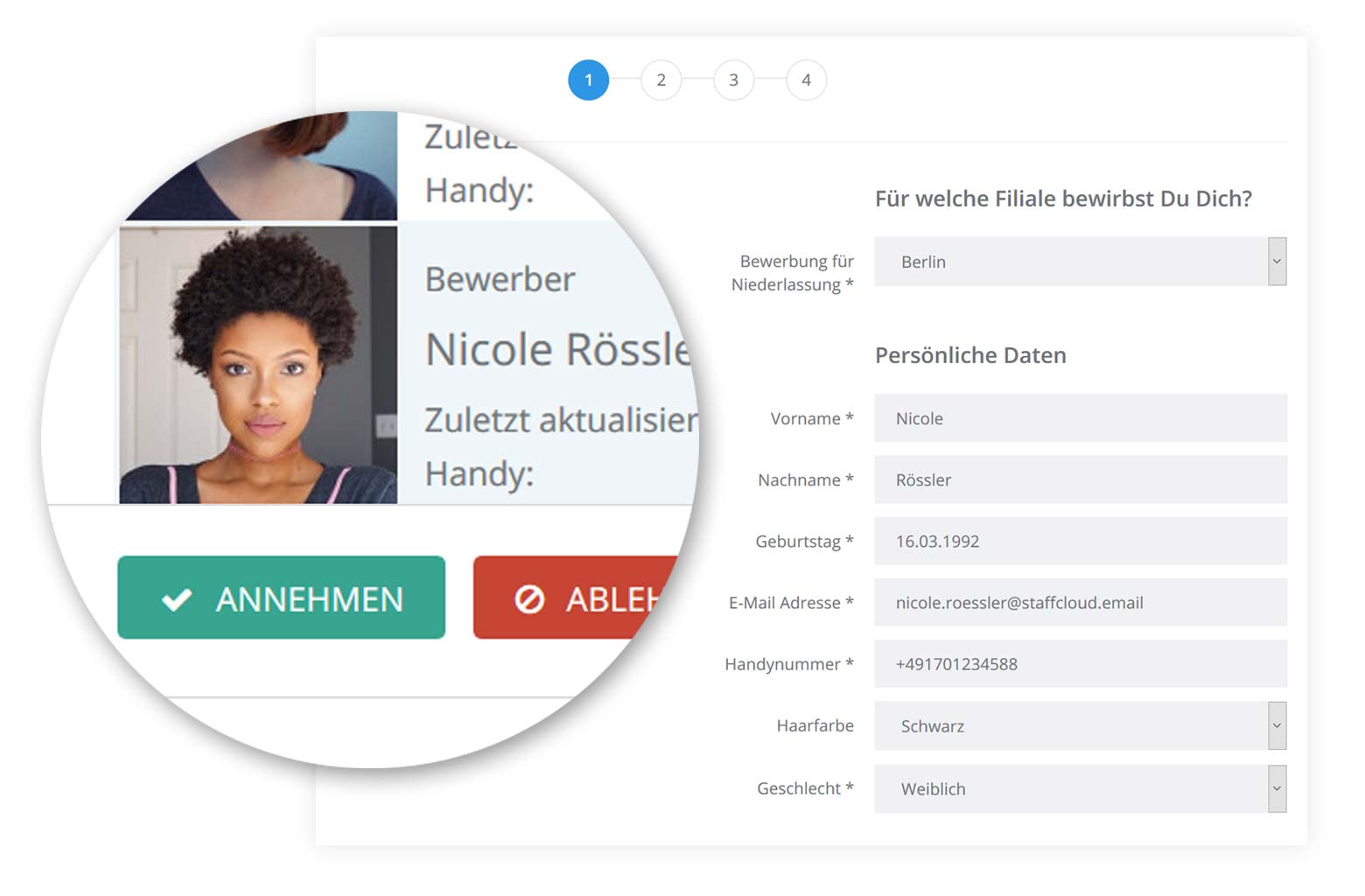Select the Nachname field containing Rössler
This screenshot has width=1365, height=896.
[x=1081, y=479]
